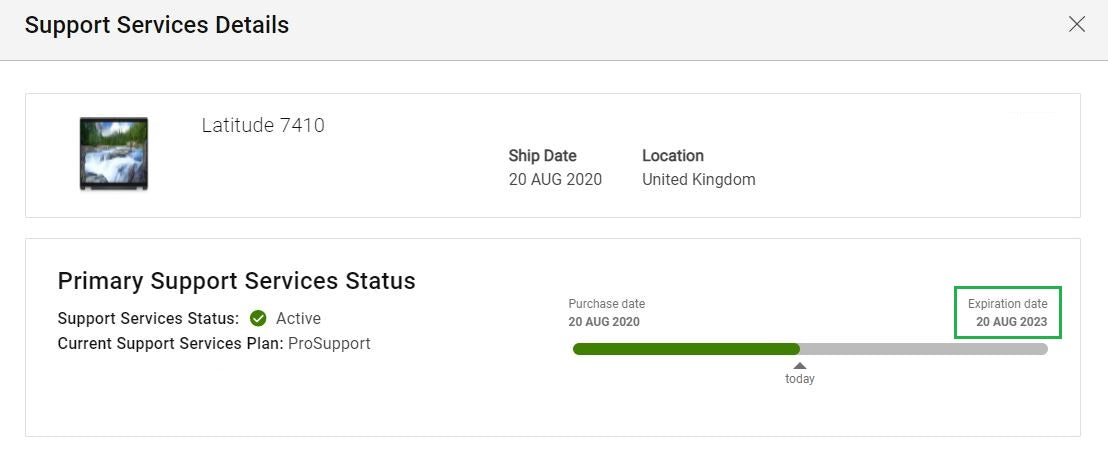Viewport: 1108px width, 455px height.
Task: Click the Latitude 7410 laptop thumbnail
Action: click(114, 153)
